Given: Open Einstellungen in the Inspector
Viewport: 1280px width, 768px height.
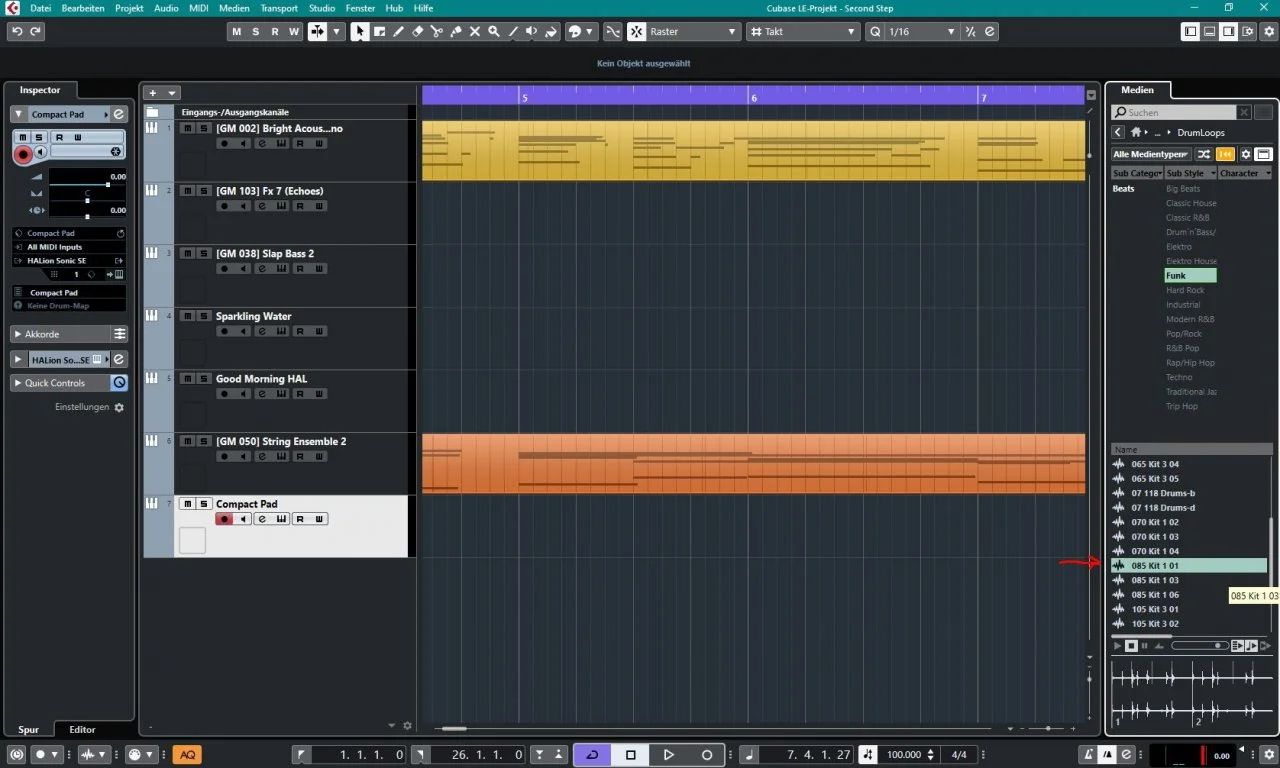Looking at the screenshot, I should (90, 407).
